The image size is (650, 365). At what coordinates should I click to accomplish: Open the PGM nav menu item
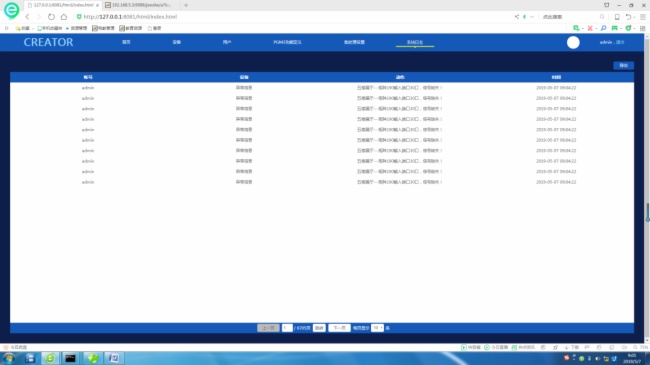tap(287, 42)
